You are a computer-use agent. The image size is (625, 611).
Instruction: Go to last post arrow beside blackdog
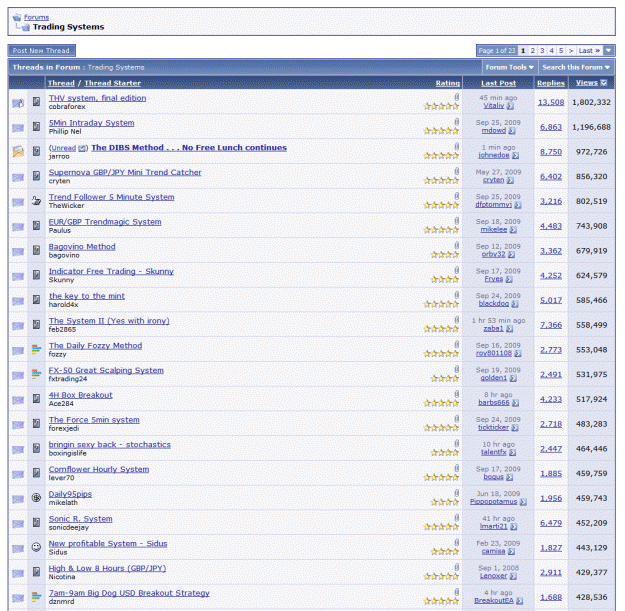click(x=515, y=304)
